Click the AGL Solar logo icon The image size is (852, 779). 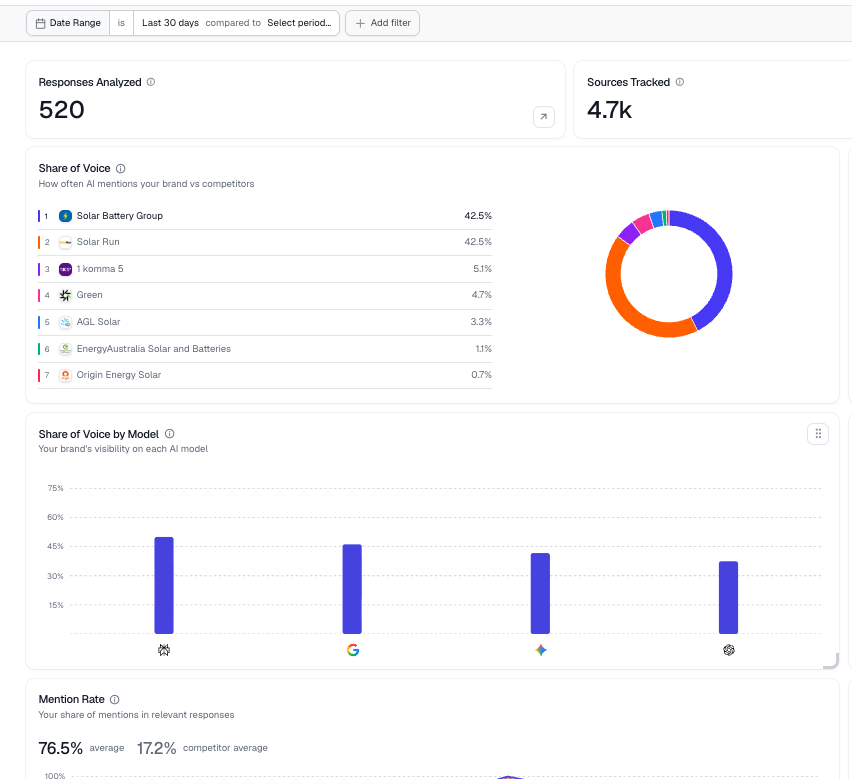65,322
